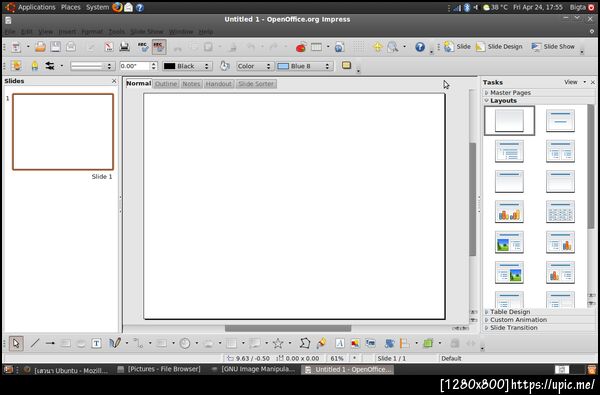600x395 pixels.
Task: Choose the Select arrow tool
Action: click(x=16, y=343)
